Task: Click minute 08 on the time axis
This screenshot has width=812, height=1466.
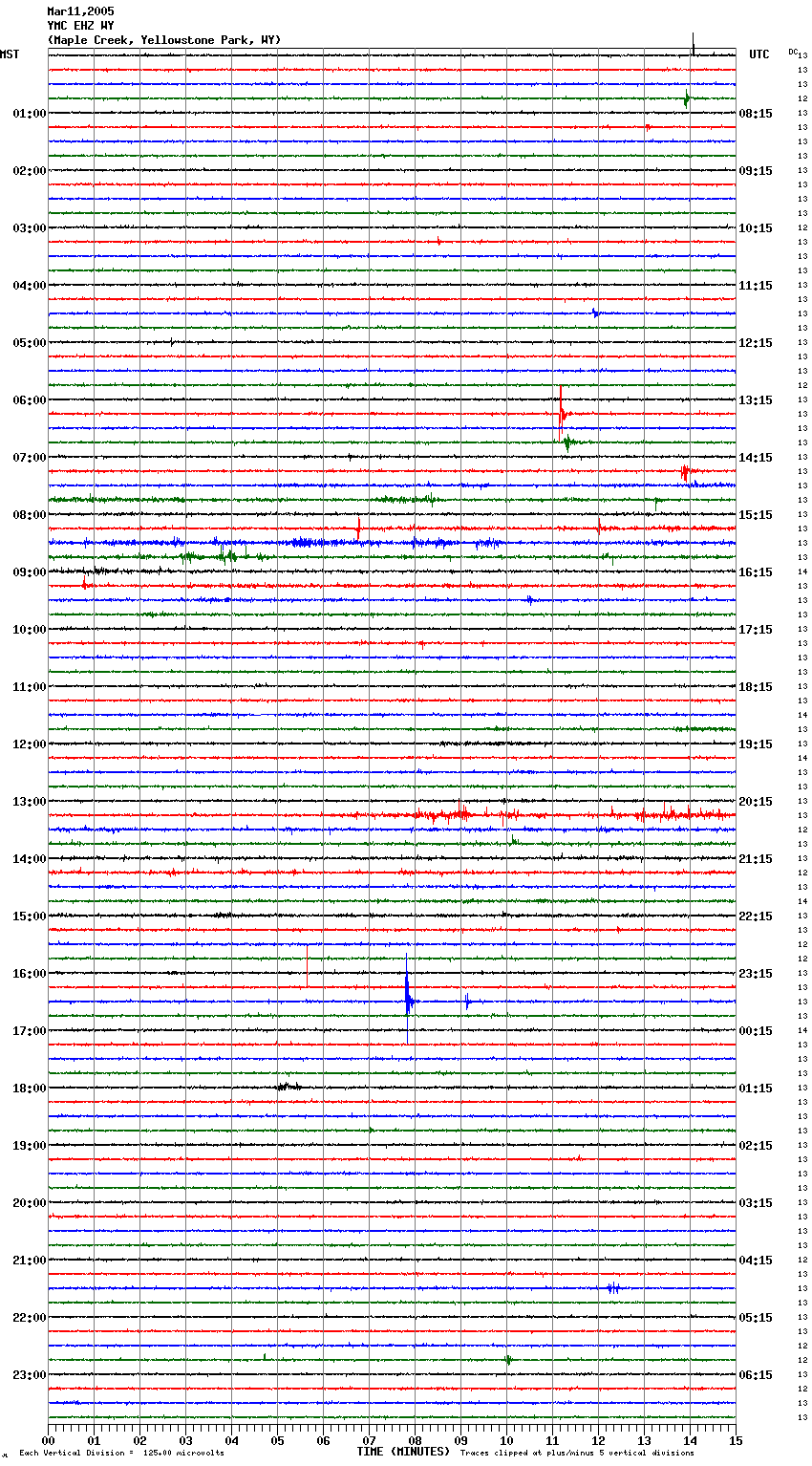Action: pyautogui.click(x=415, y=1440)
